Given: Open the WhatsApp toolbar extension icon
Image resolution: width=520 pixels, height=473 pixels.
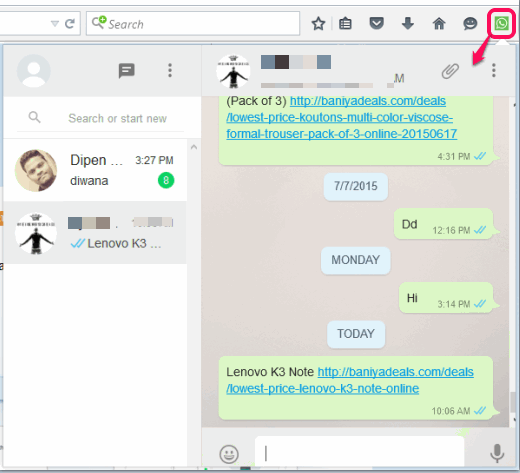Looking at the screenshot, I should (x=501, y=24).
